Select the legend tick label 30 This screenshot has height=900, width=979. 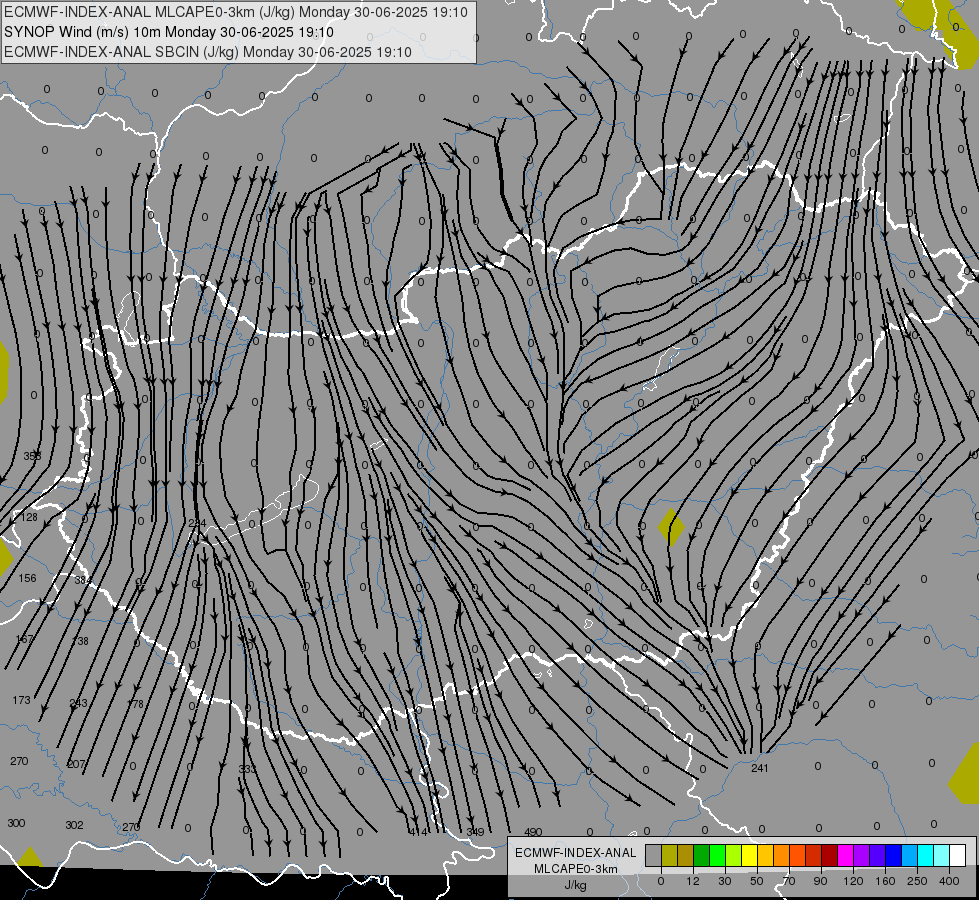(725, 881)
